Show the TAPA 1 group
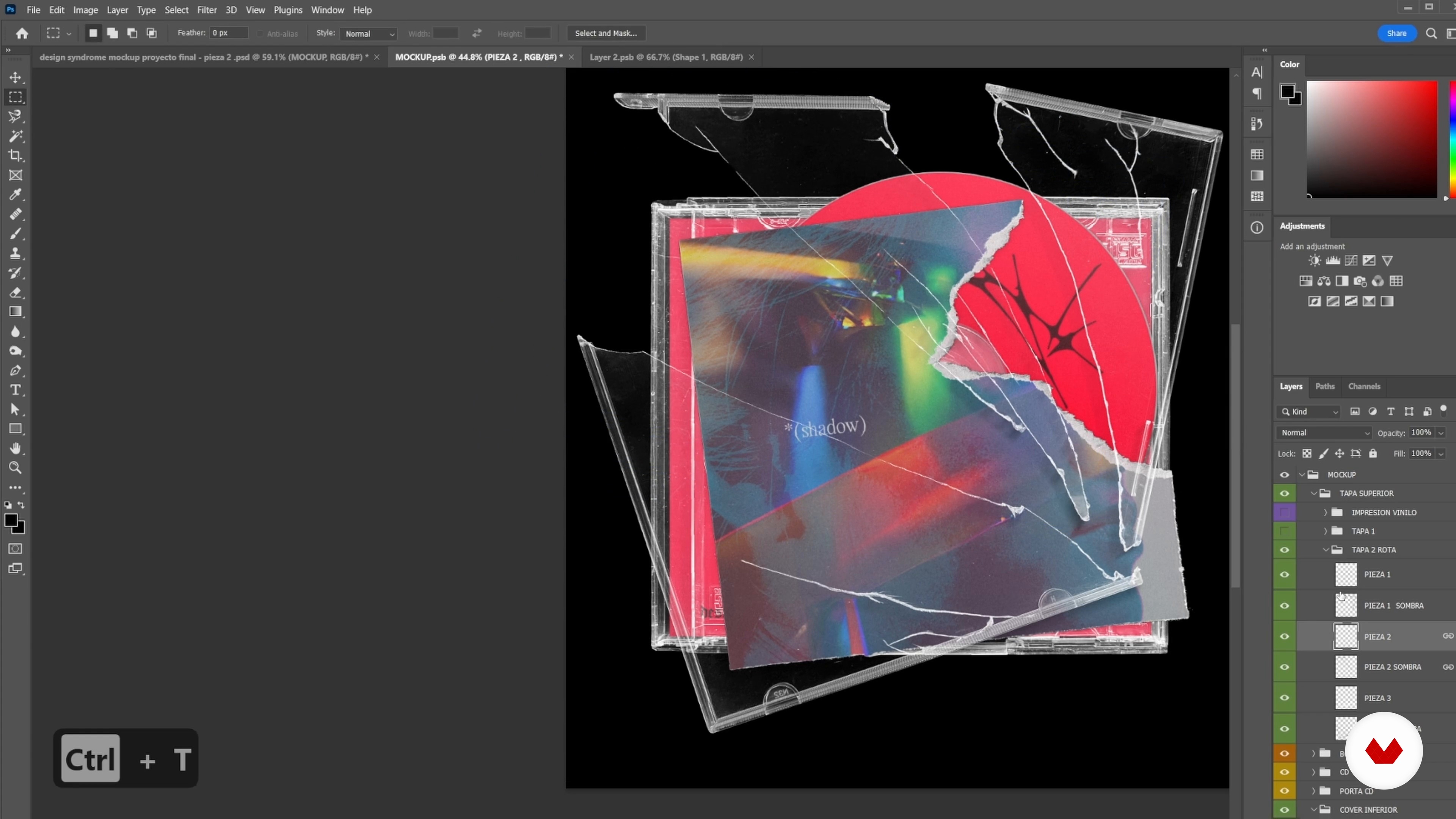The height and width of the screenshot is (819, 1456). pyautogui.click(x=1284, y=531)
